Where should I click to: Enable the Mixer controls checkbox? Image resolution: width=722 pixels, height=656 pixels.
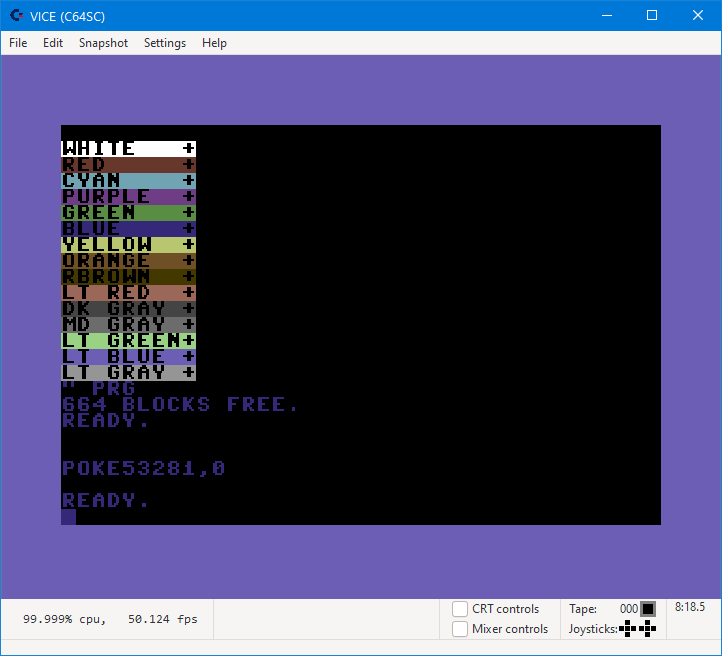pyautogui.click(x=460, y=629)
